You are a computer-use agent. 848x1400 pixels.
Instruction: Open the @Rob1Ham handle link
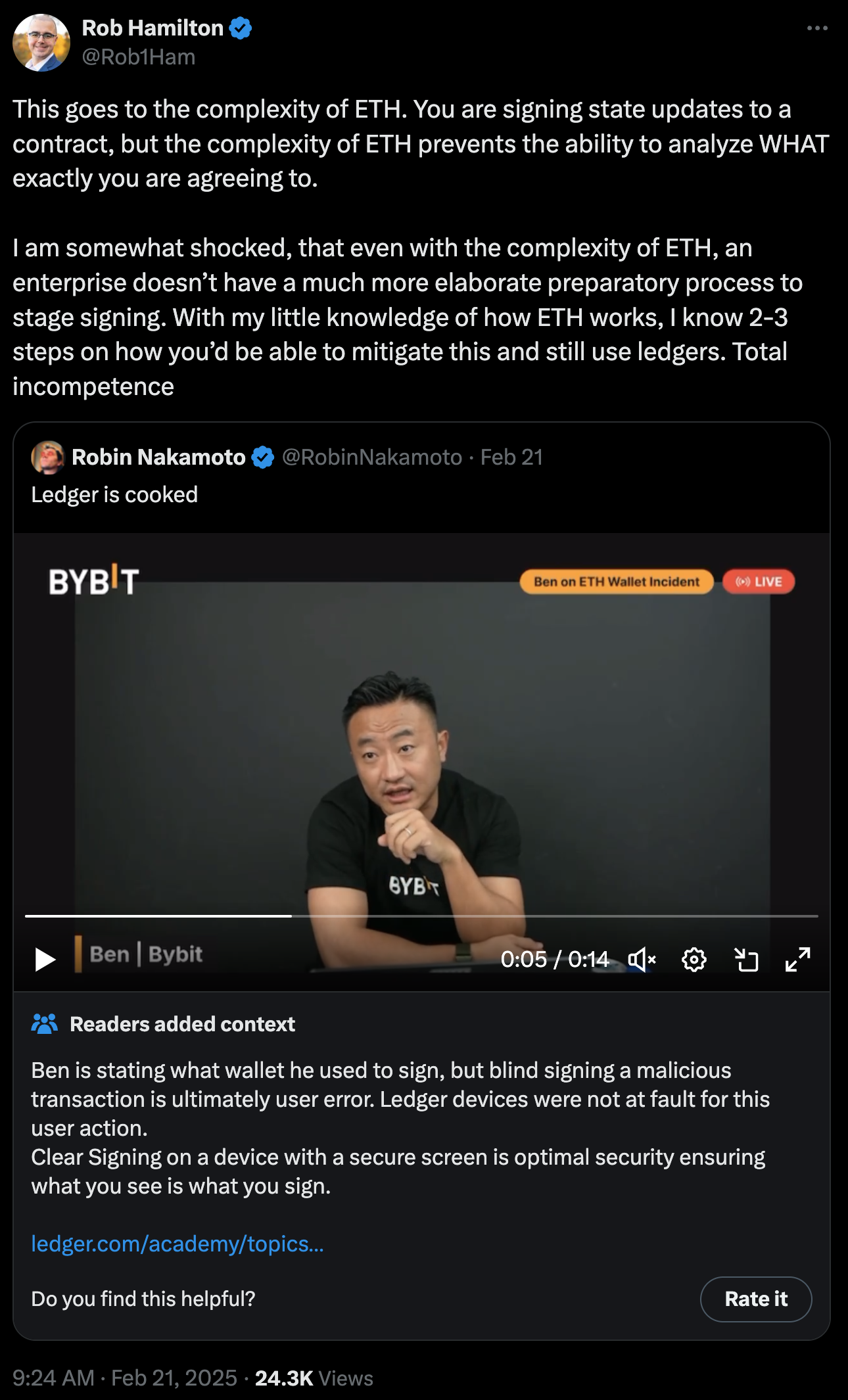pyautogui.click(x=138, y=57)
